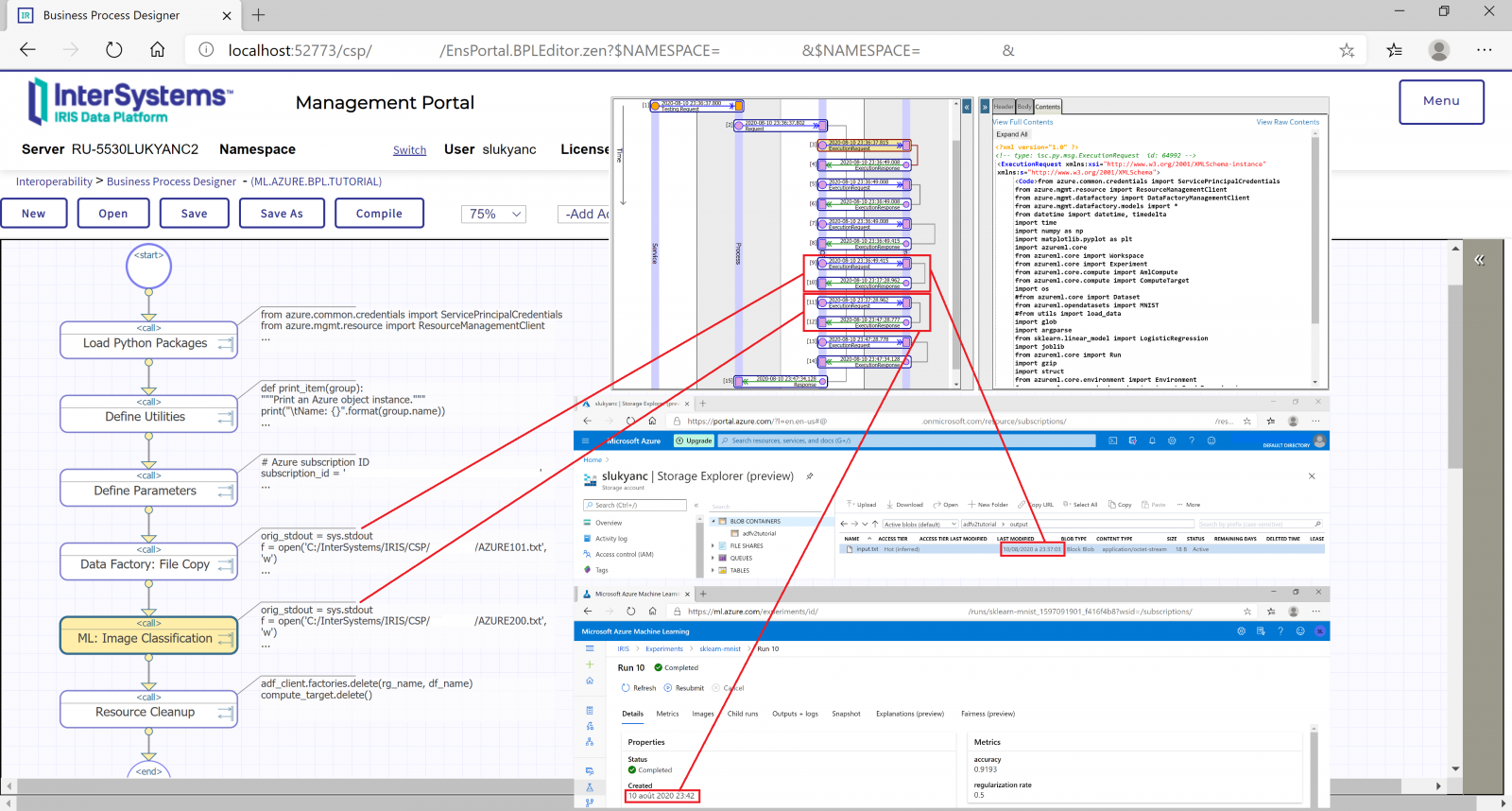Open the 75% zoom dropdown
Image resolution: width=1512 pixels, height=811 pixels.
493,214
